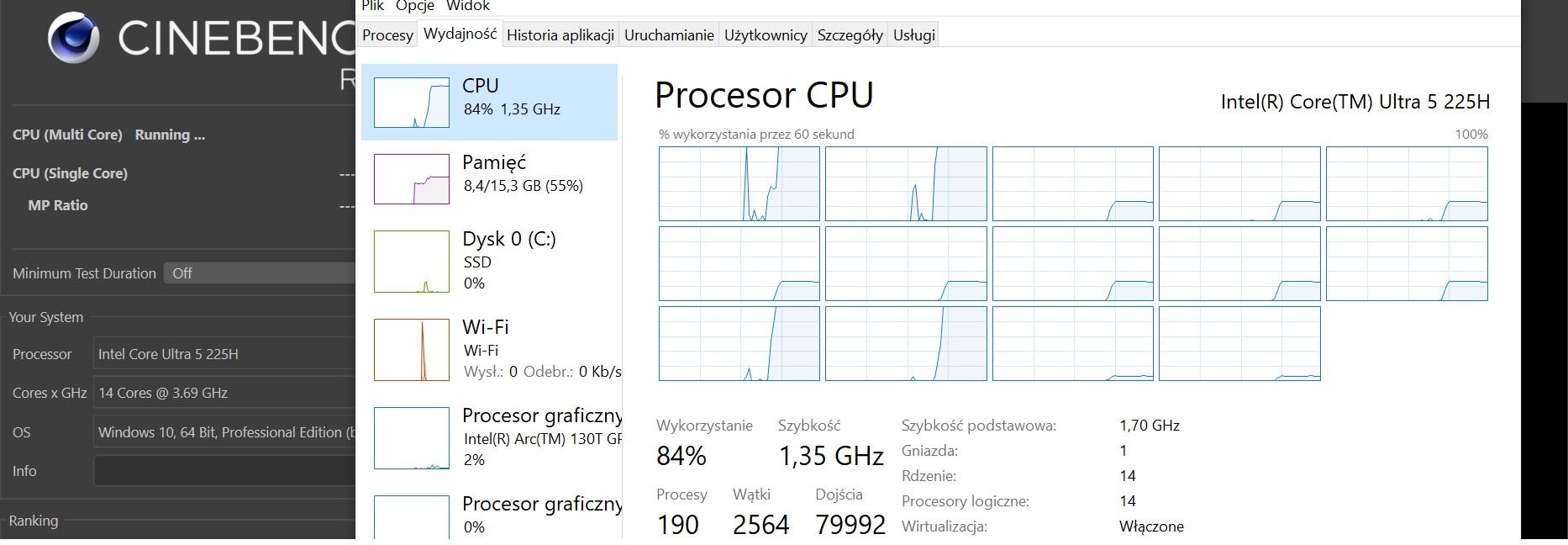This screenshot has height=545, width=1568.
Task: Select the CPU performance mini graph
Action: tap(412, 103)
